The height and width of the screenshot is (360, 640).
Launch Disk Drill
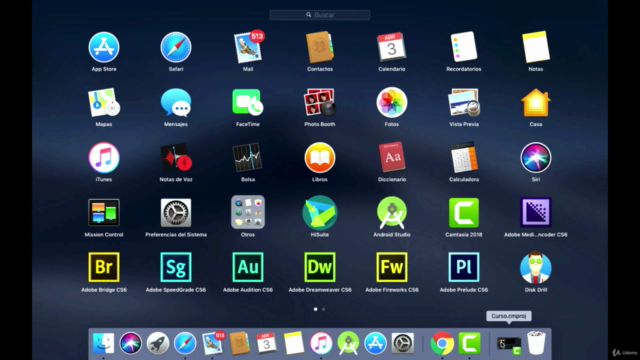[536, 268]
